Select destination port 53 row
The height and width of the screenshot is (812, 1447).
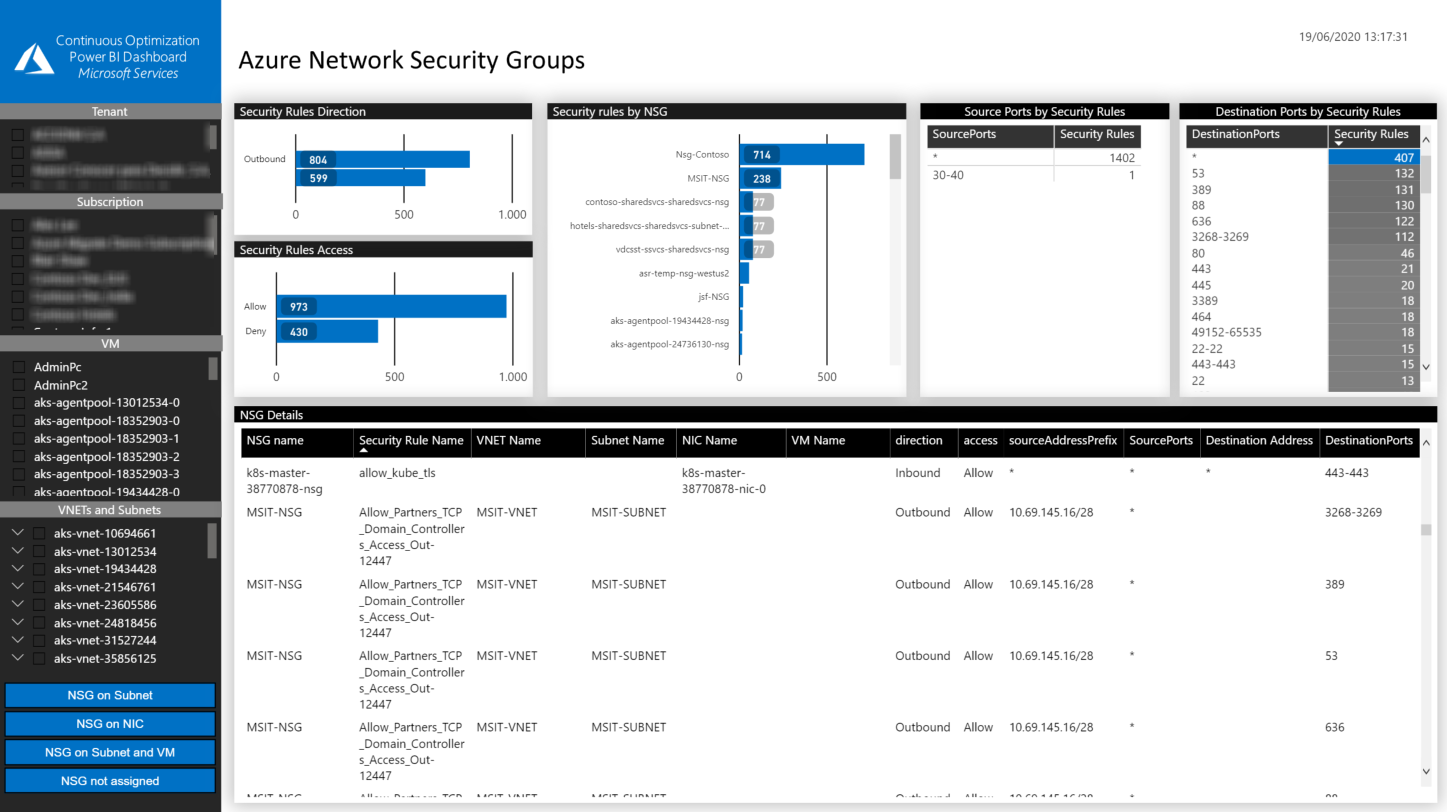pyautogui.click(x=1303, y=174)
